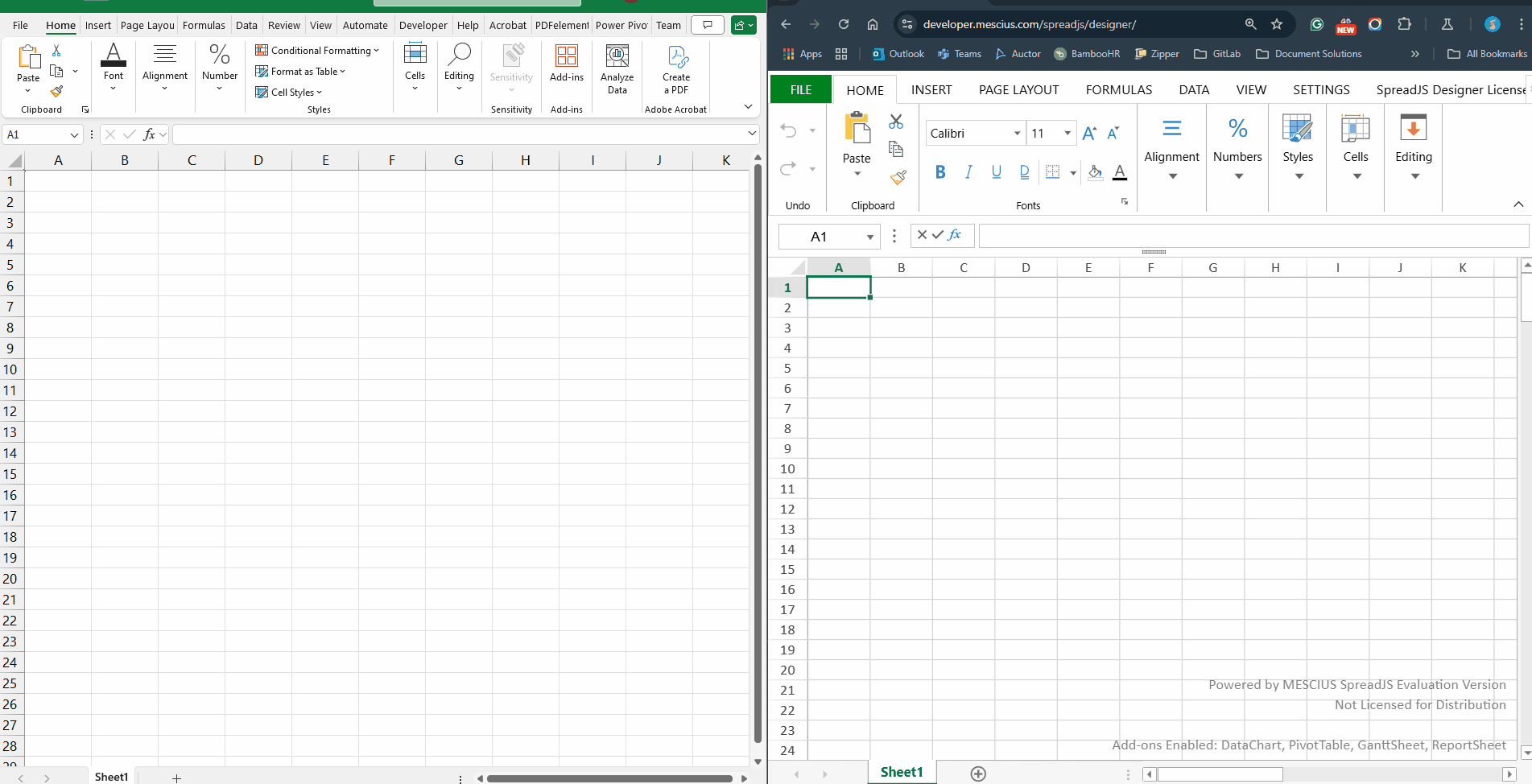Click the Add-ins icon in Excel

click(x=567, y=64)
